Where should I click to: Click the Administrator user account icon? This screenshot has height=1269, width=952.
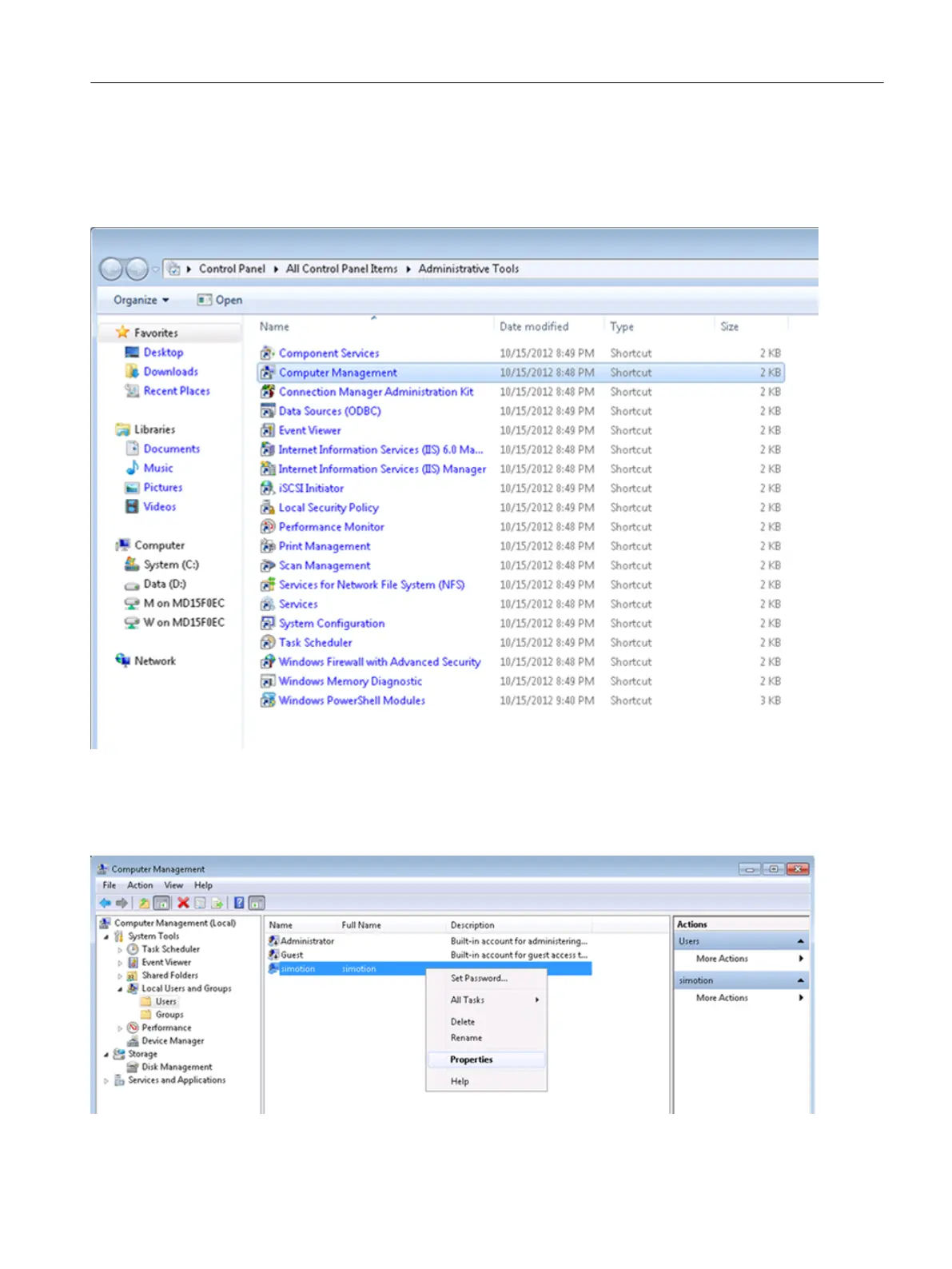(273, 941)
